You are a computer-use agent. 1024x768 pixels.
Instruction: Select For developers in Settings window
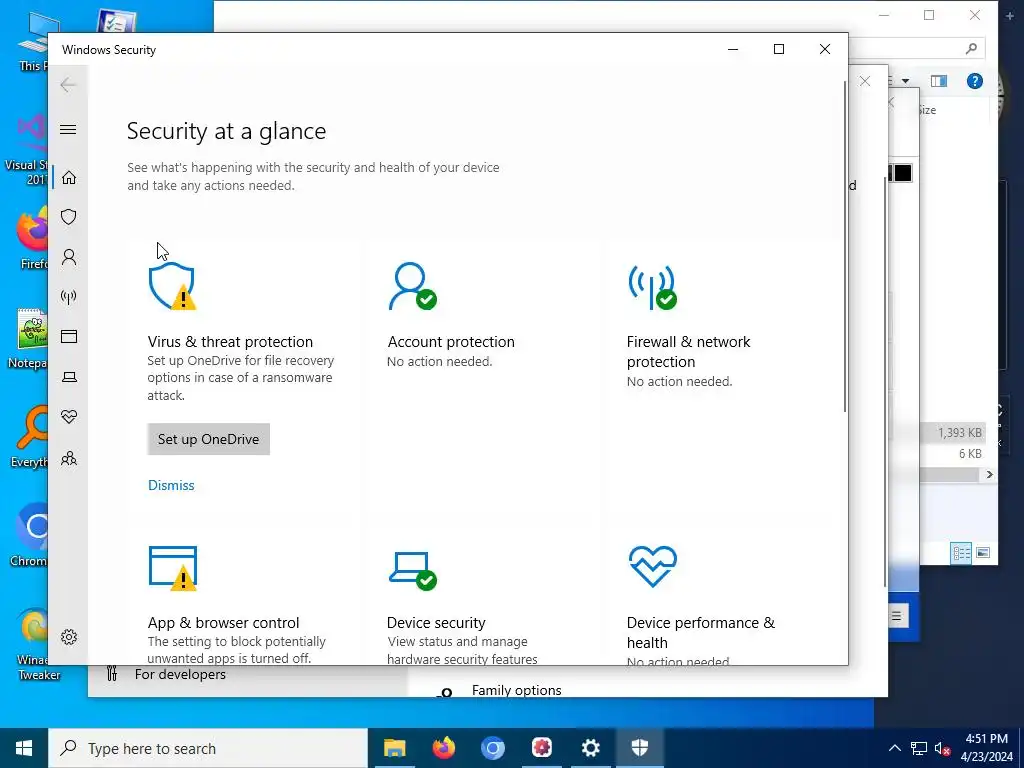click(x=180, y=674)
